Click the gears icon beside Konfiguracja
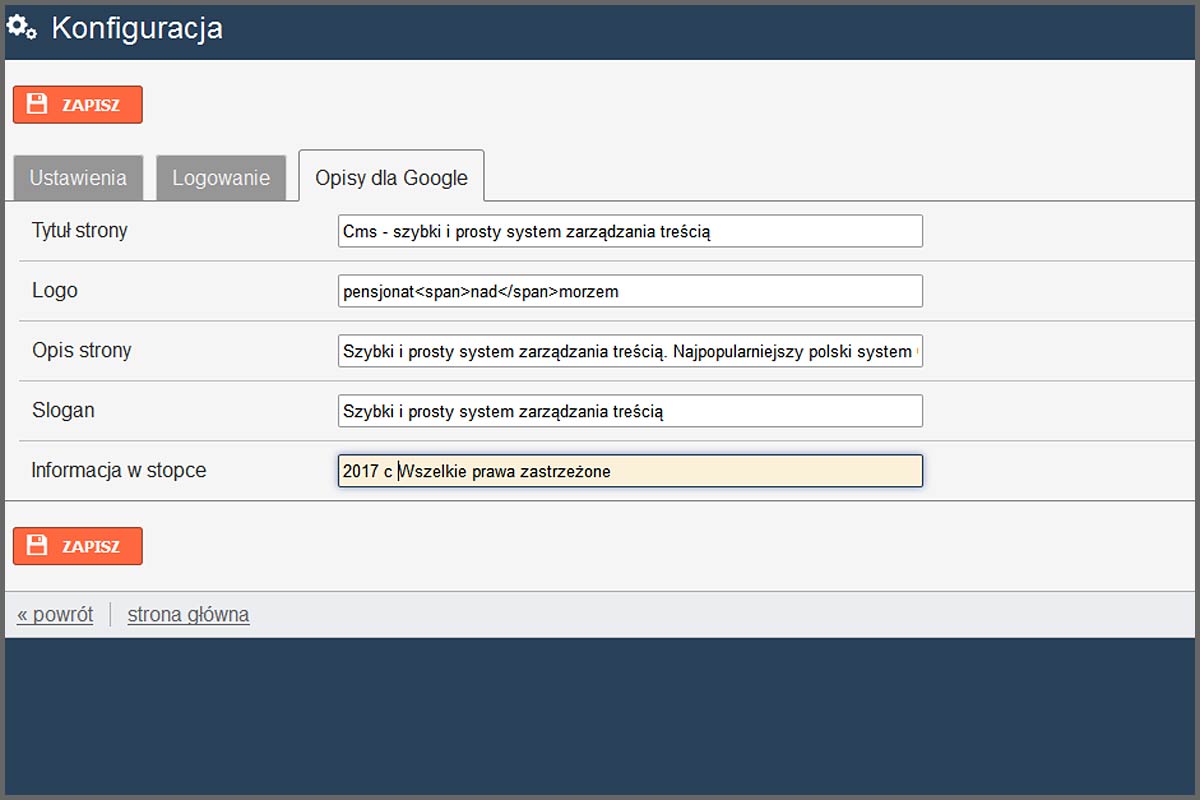The image size is (1200, 800). pos(22,29)
